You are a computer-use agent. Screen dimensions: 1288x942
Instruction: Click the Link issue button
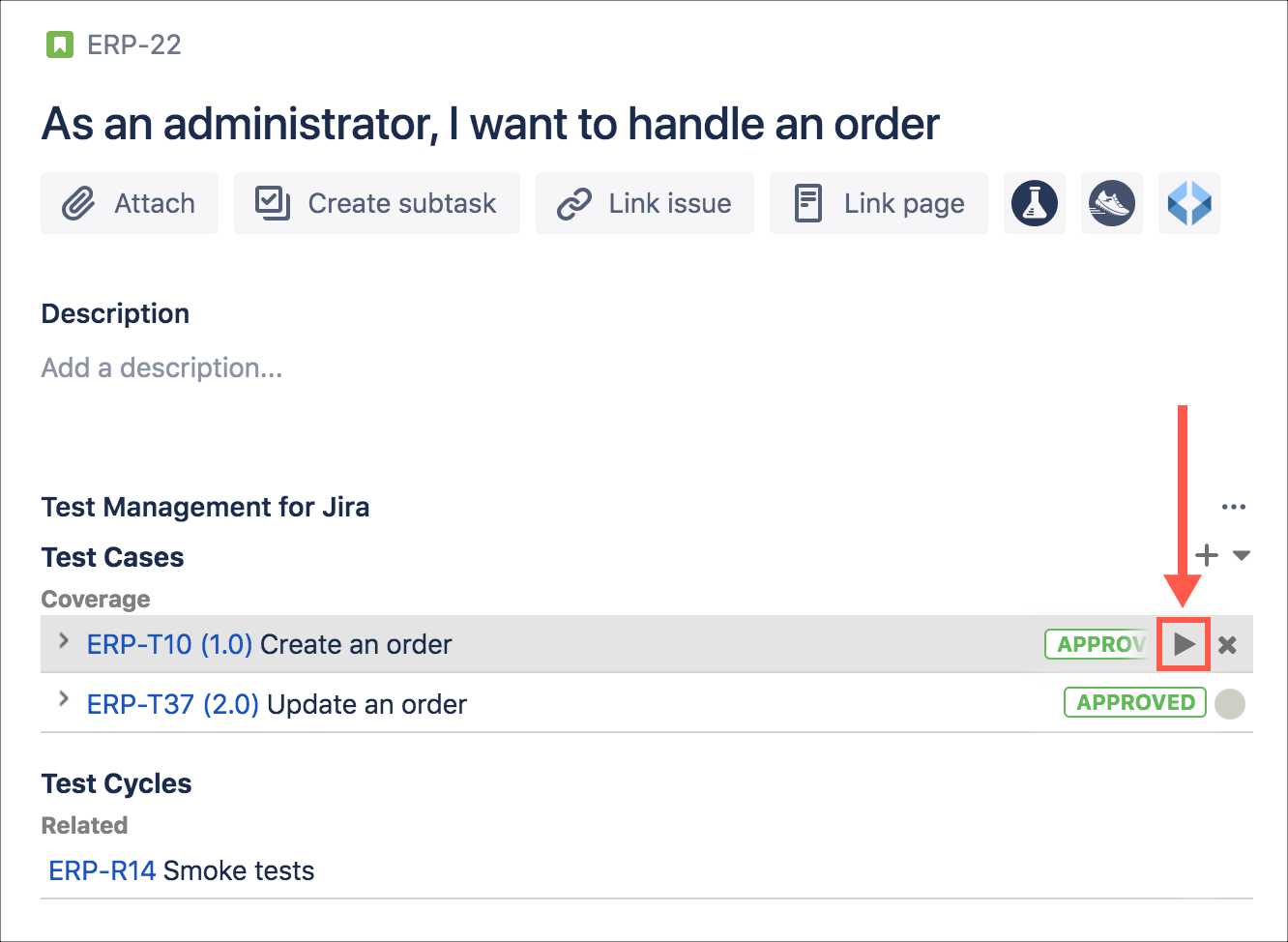(x=644, y=203)
